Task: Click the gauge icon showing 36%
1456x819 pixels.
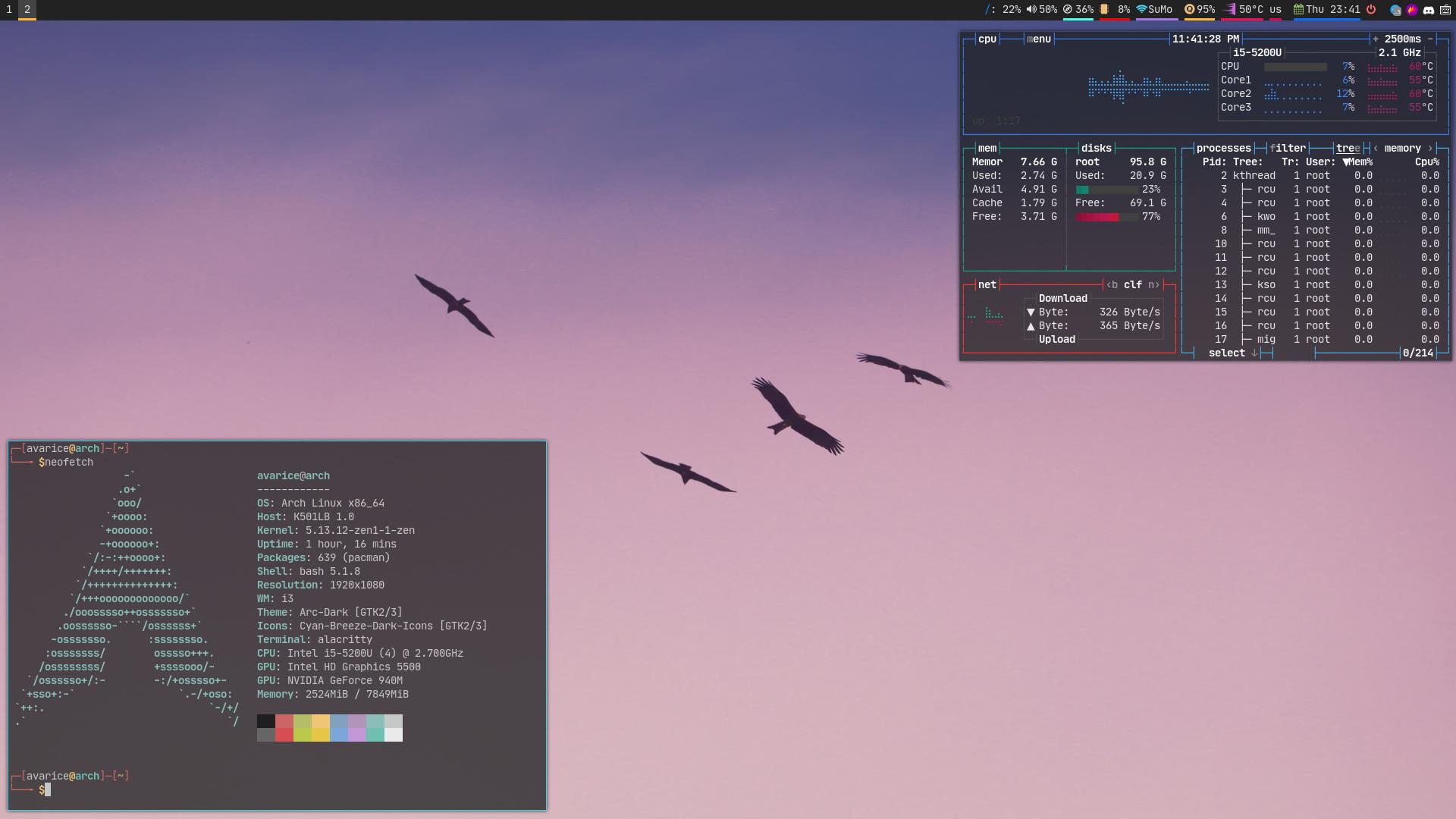Action: (1068, 10)
